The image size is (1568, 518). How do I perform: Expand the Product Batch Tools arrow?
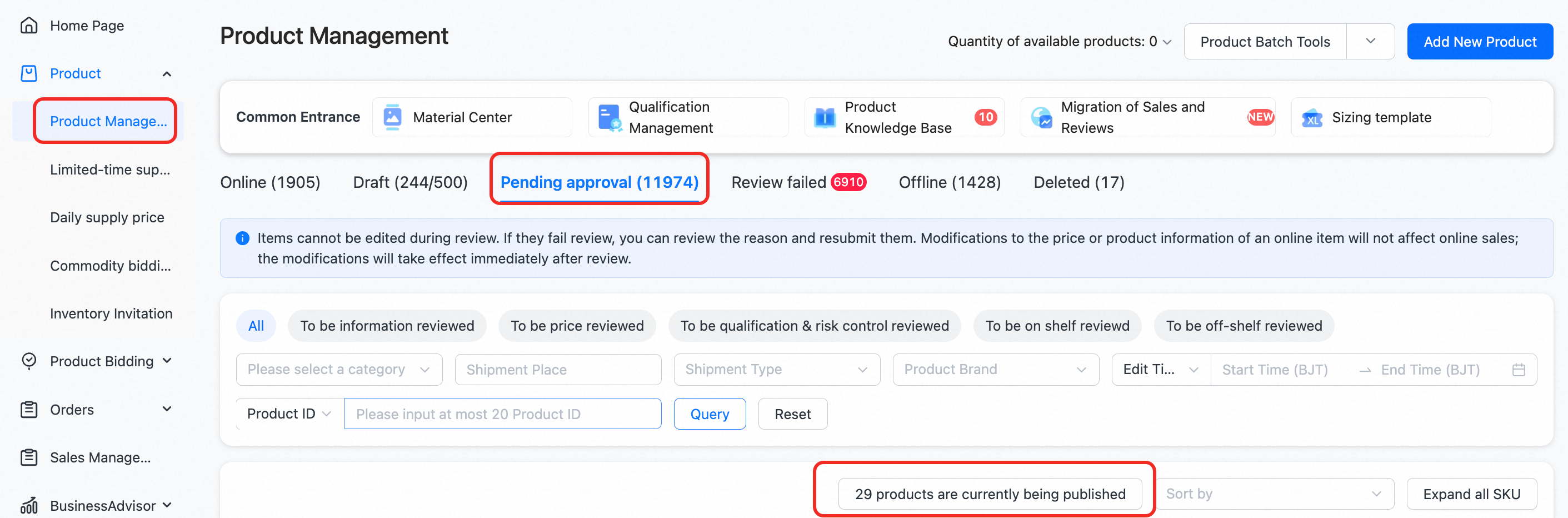(x=1370, y=41)
